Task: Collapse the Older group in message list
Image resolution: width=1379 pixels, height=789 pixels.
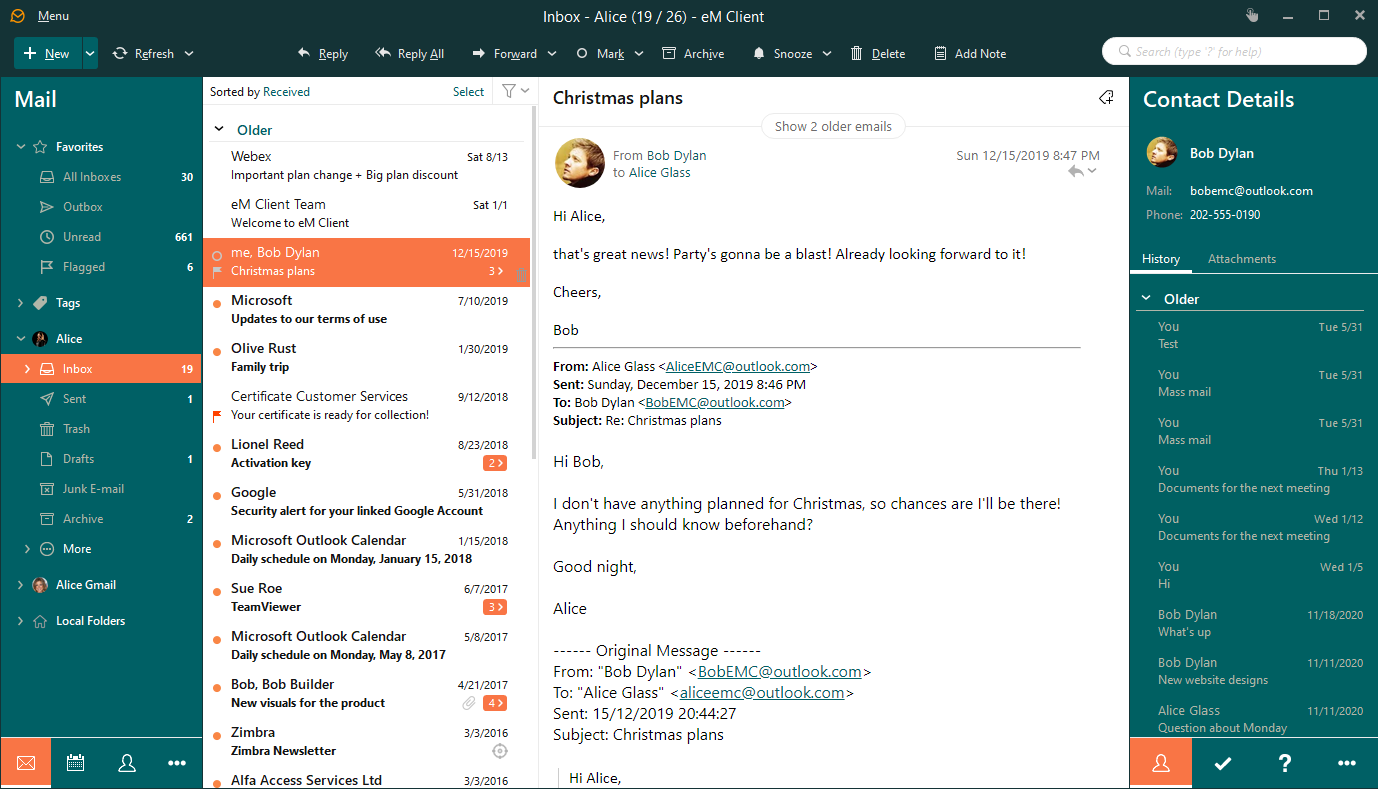Action: pos(219,130)
